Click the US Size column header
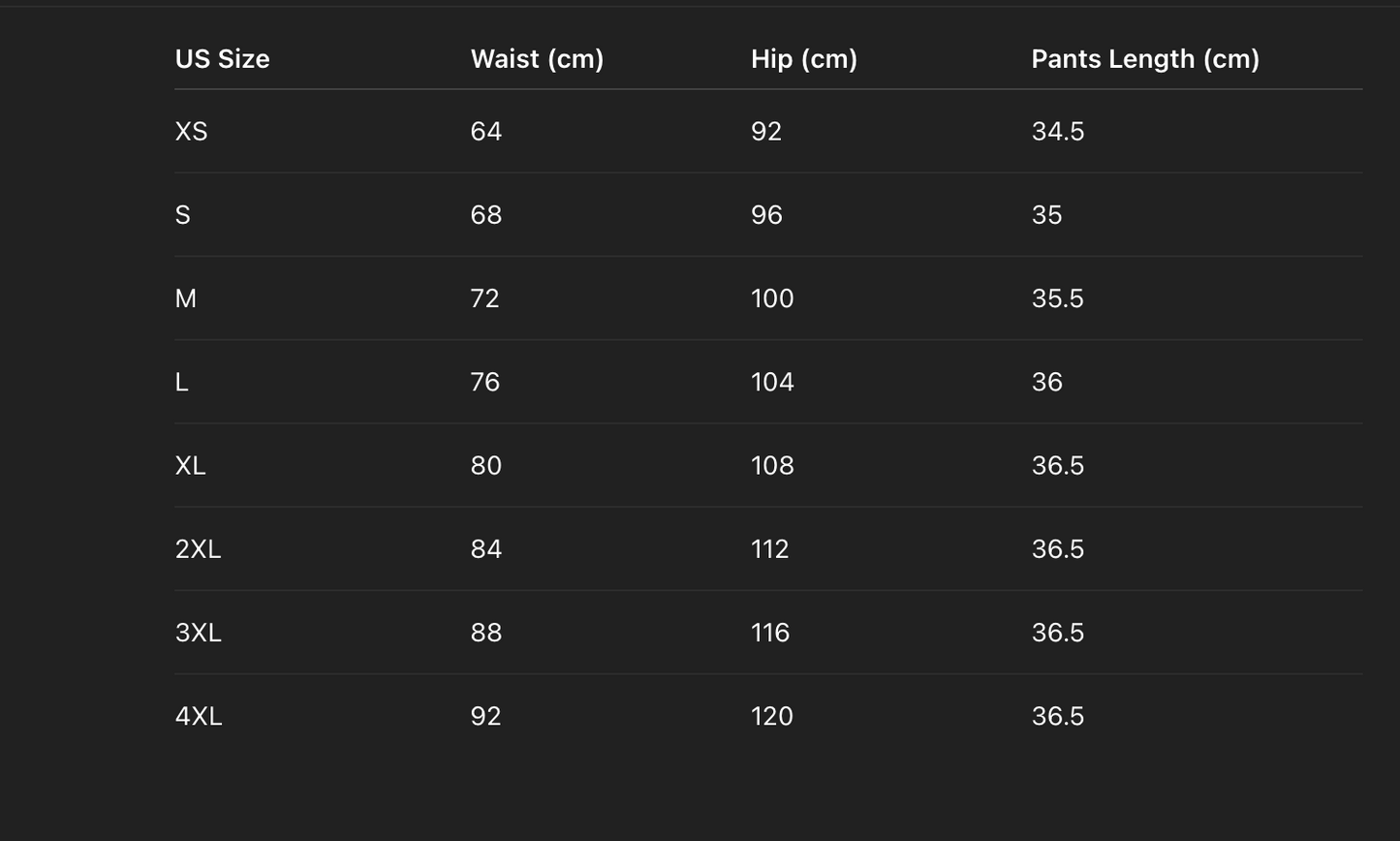The height and width of the screenshot is (841, 1400). click(x=222, y=59)
